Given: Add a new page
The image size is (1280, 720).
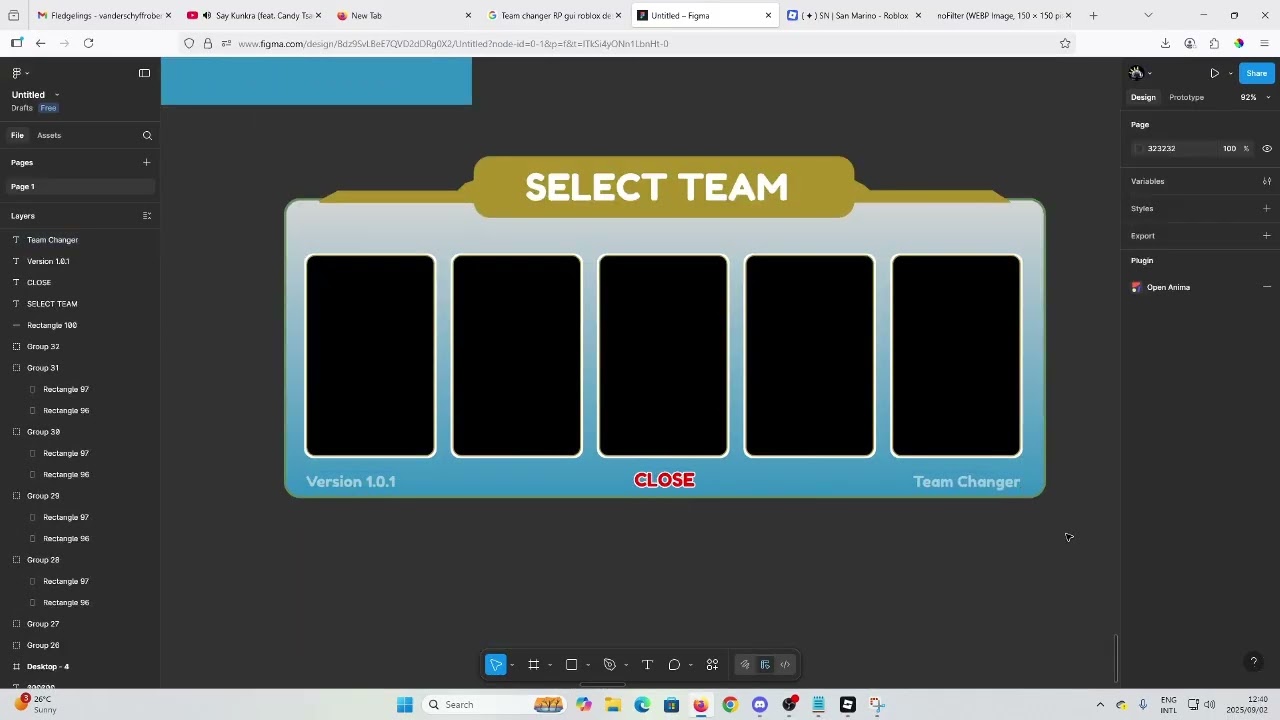Looking at the screenshot, I should click(x=146, y=162).
